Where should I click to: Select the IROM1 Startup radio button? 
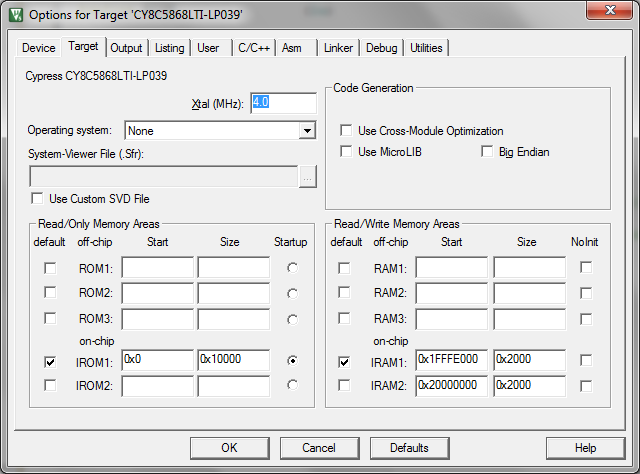coord(292,361)
